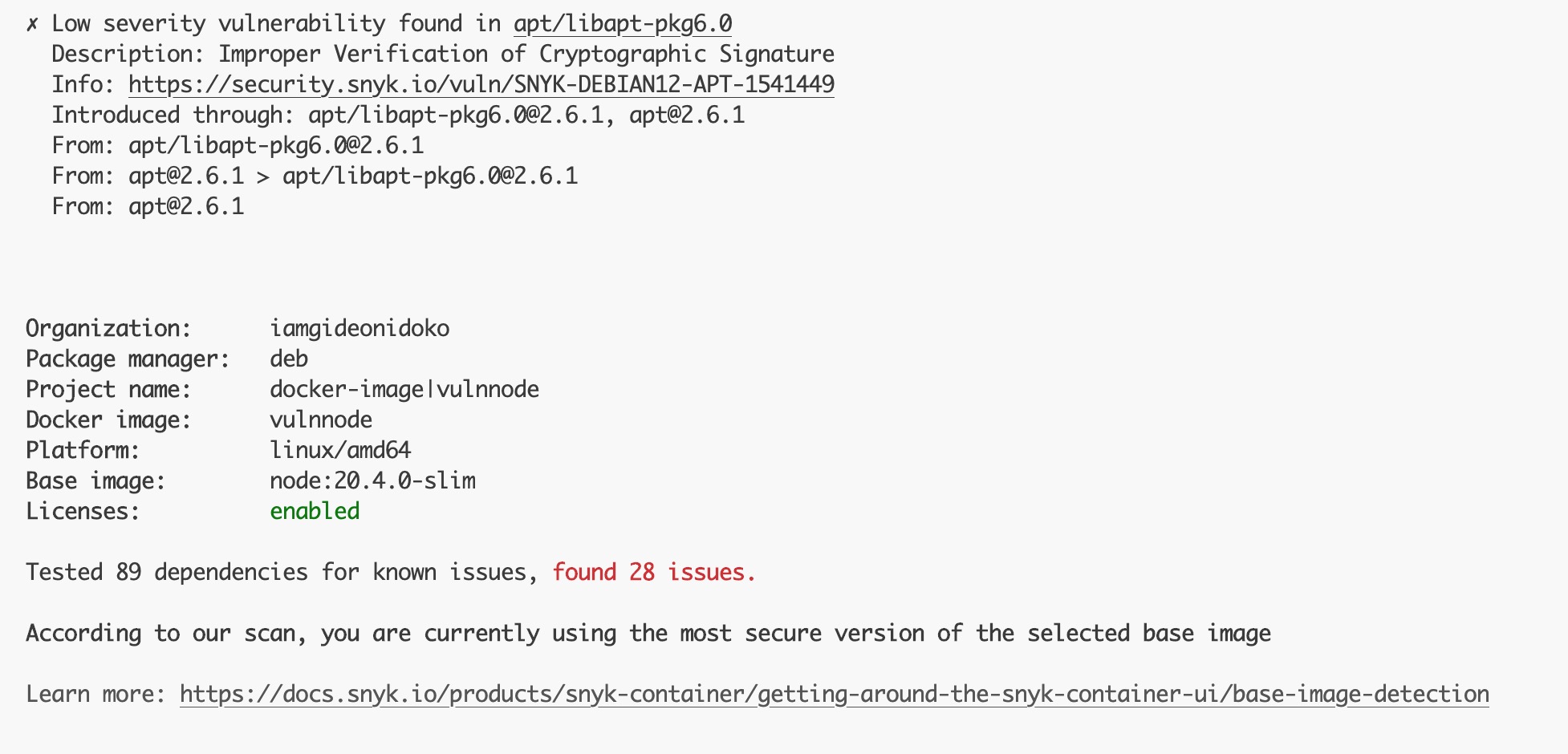The image size is (1568, 754).
Task: Click the red "found 28 issues." text
Action: coord(654,572)
